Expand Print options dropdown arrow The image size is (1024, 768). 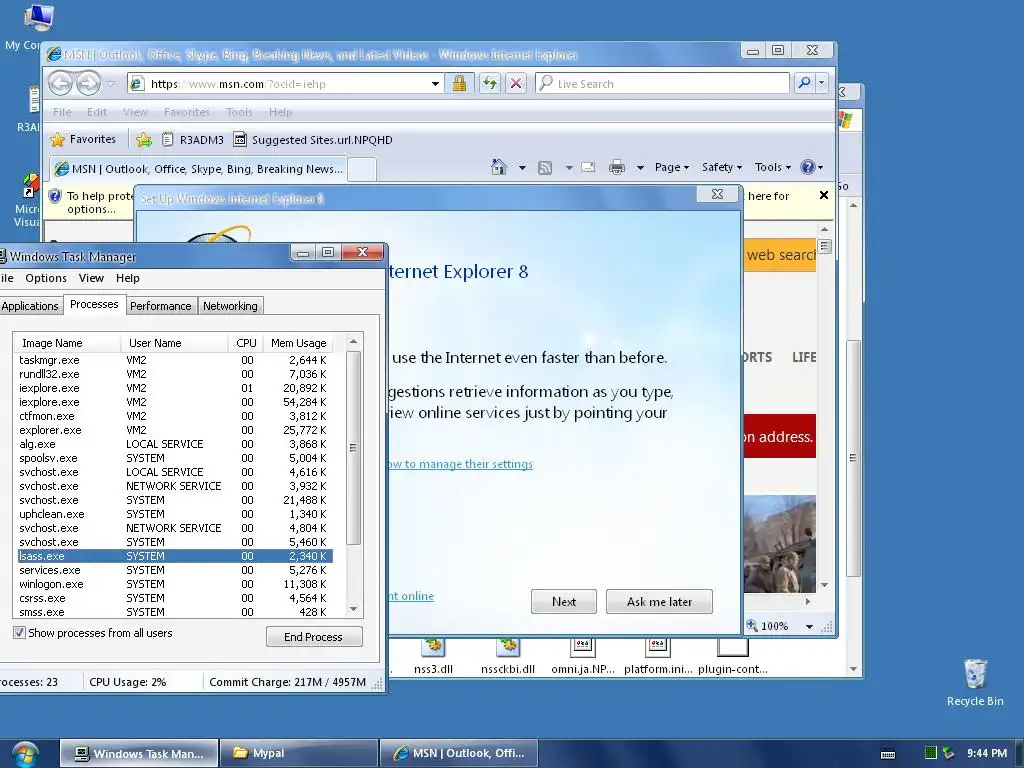640,168
